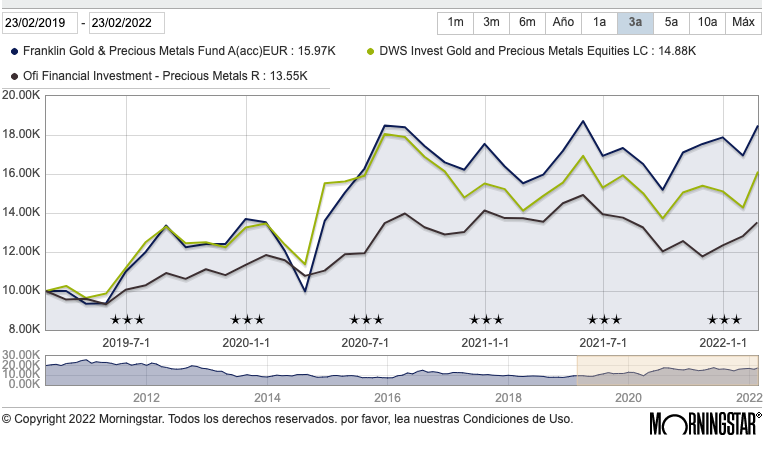Screen dimensions: 780x460
Task: Click the star rating above 2022-1-1
Action: coord(724,320)
